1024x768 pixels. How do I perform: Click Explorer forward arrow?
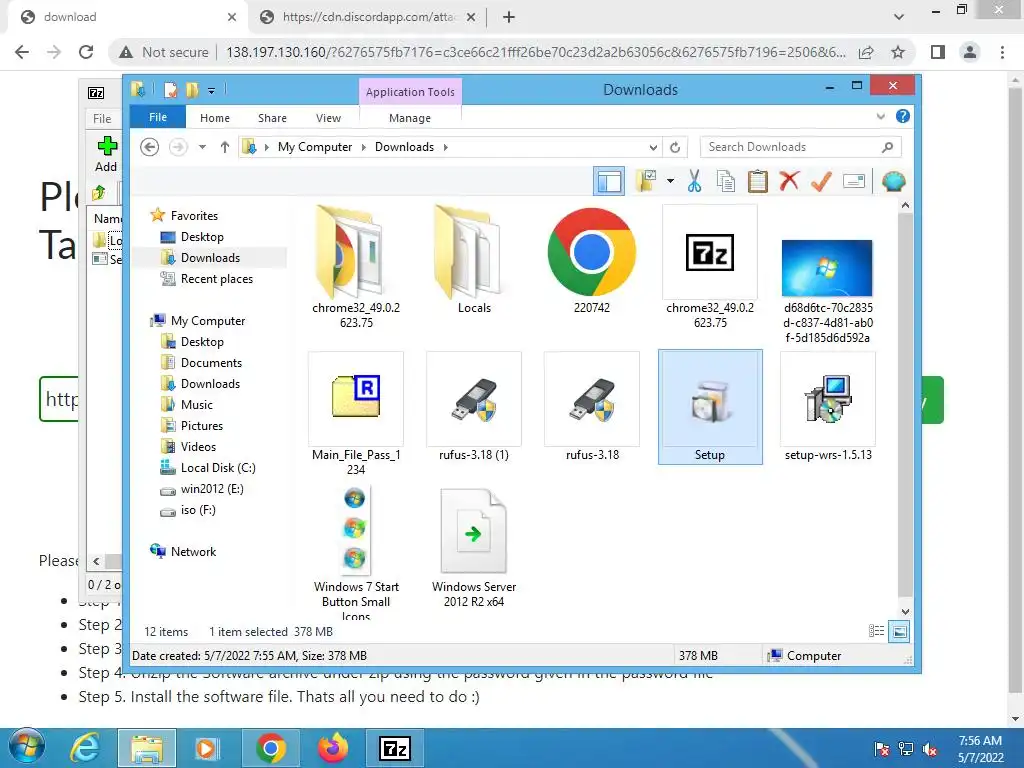click(178, 147)
